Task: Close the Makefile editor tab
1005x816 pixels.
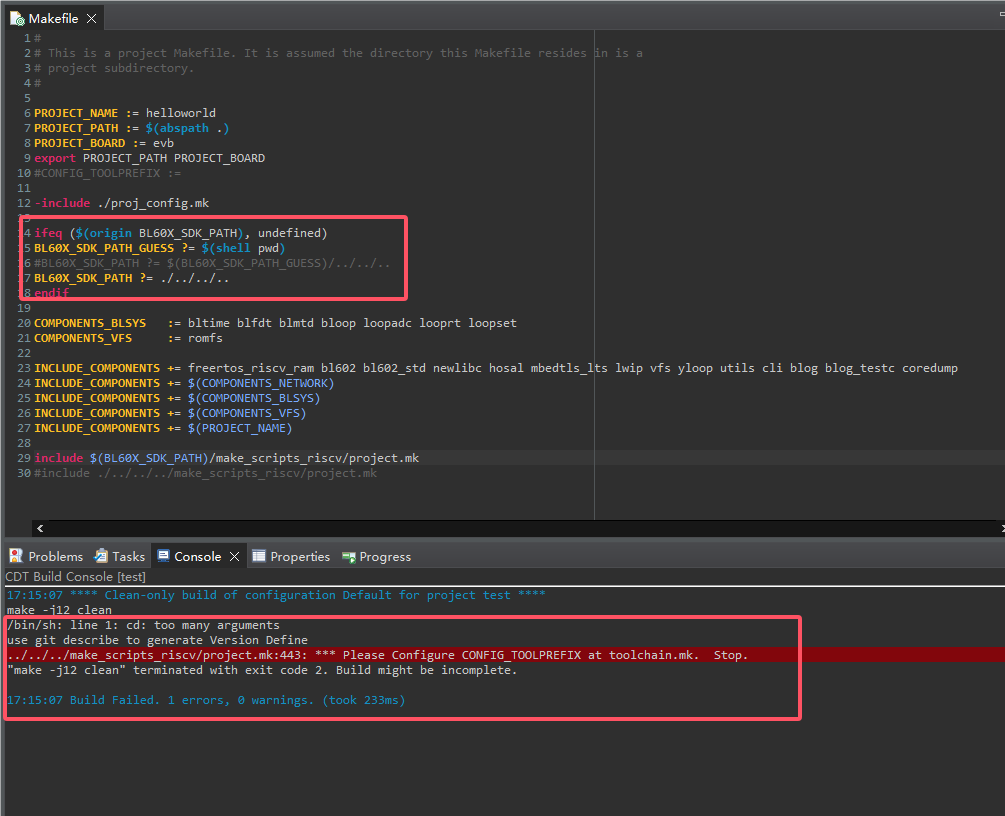Action: coord(92,19)
